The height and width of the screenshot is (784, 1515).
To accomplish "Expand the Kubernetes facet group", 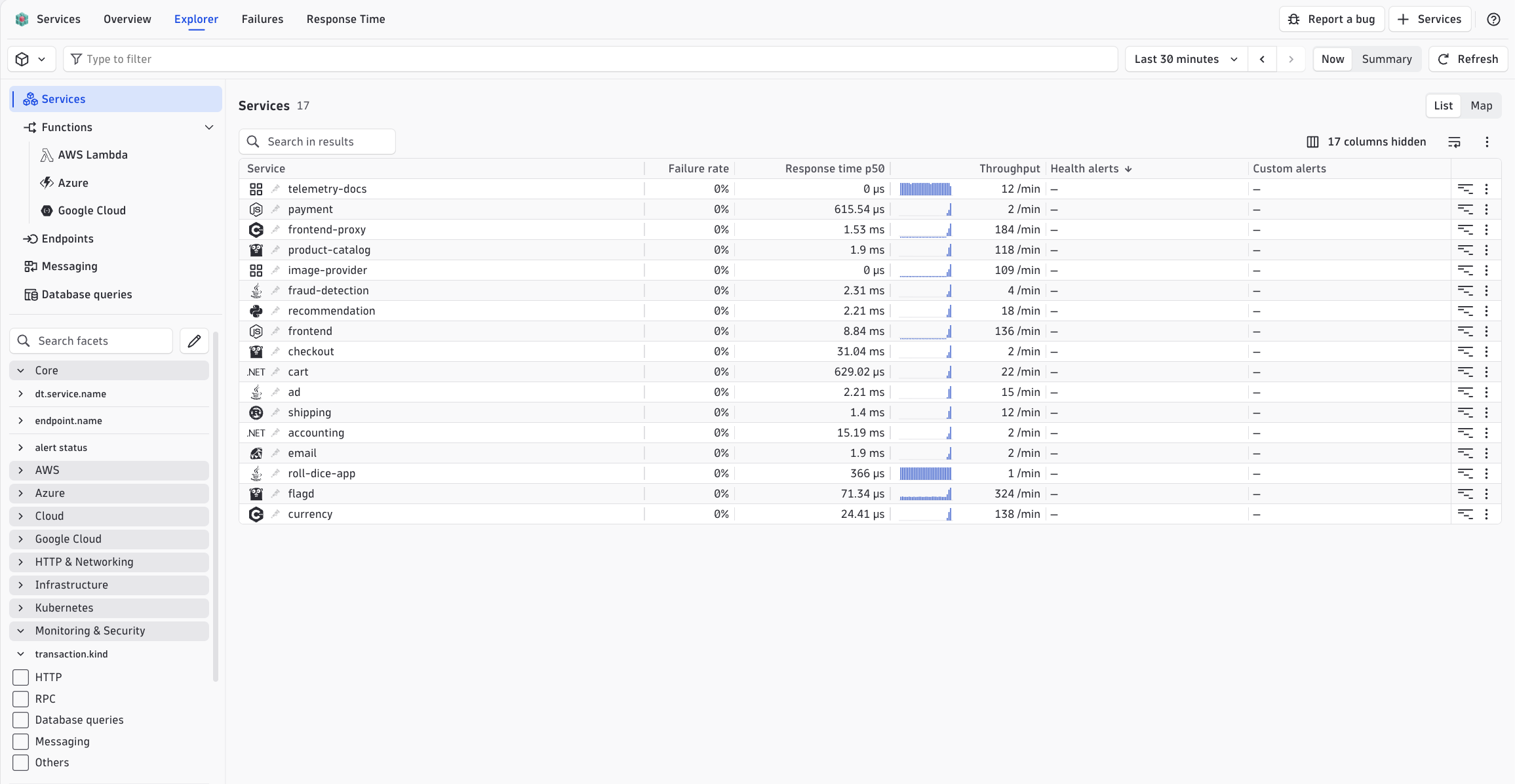I will pos(20,608).
